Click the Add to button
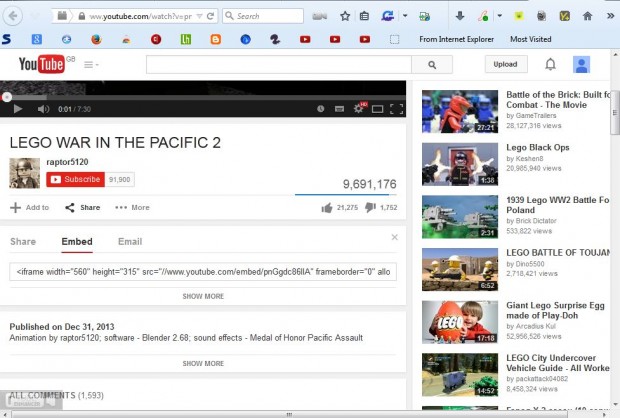The width and height of the screenshot is (620, 418). click(30, 207)
